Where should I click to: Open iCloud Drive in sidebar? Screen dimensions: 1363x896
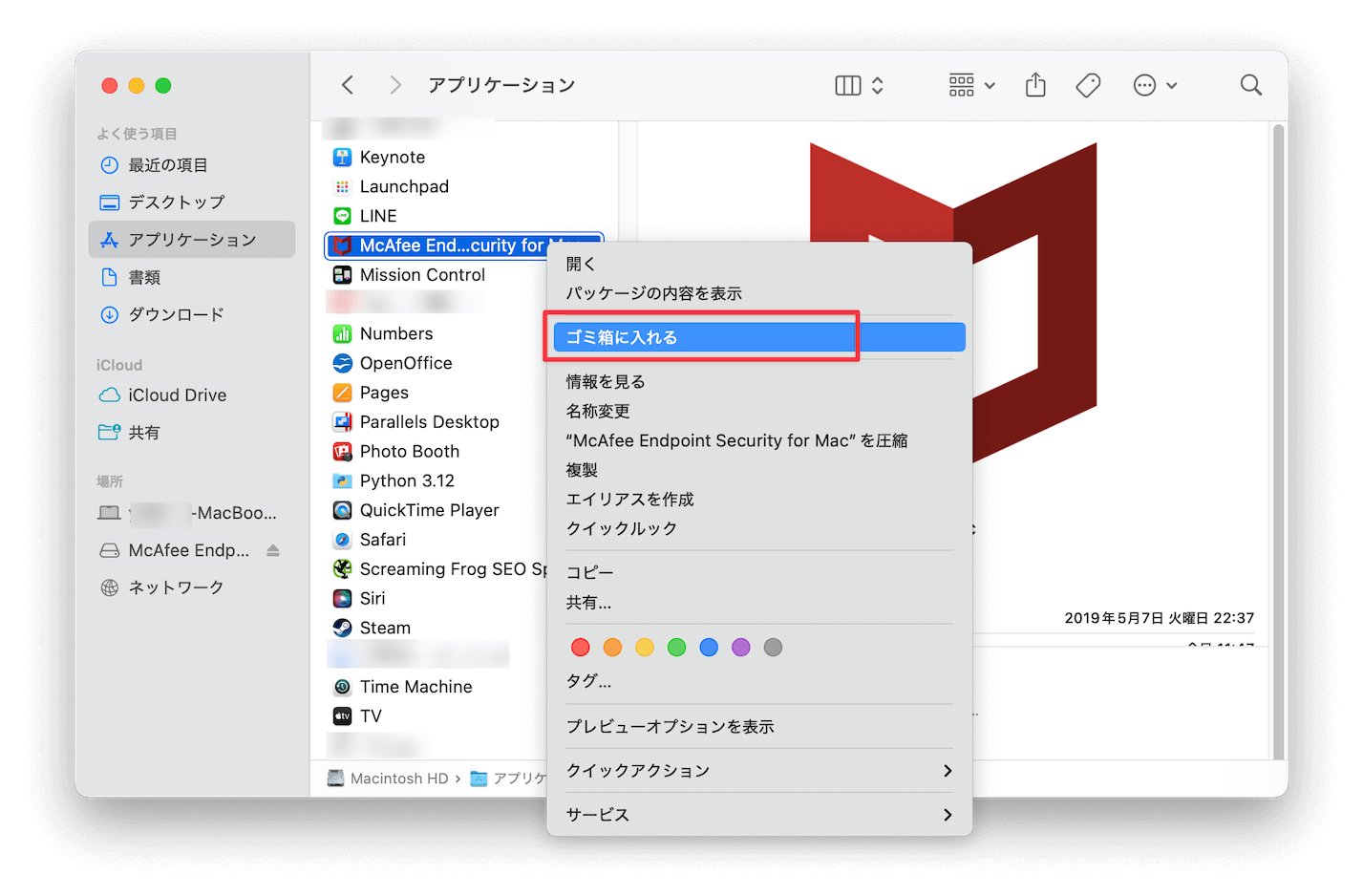point(191,395)
